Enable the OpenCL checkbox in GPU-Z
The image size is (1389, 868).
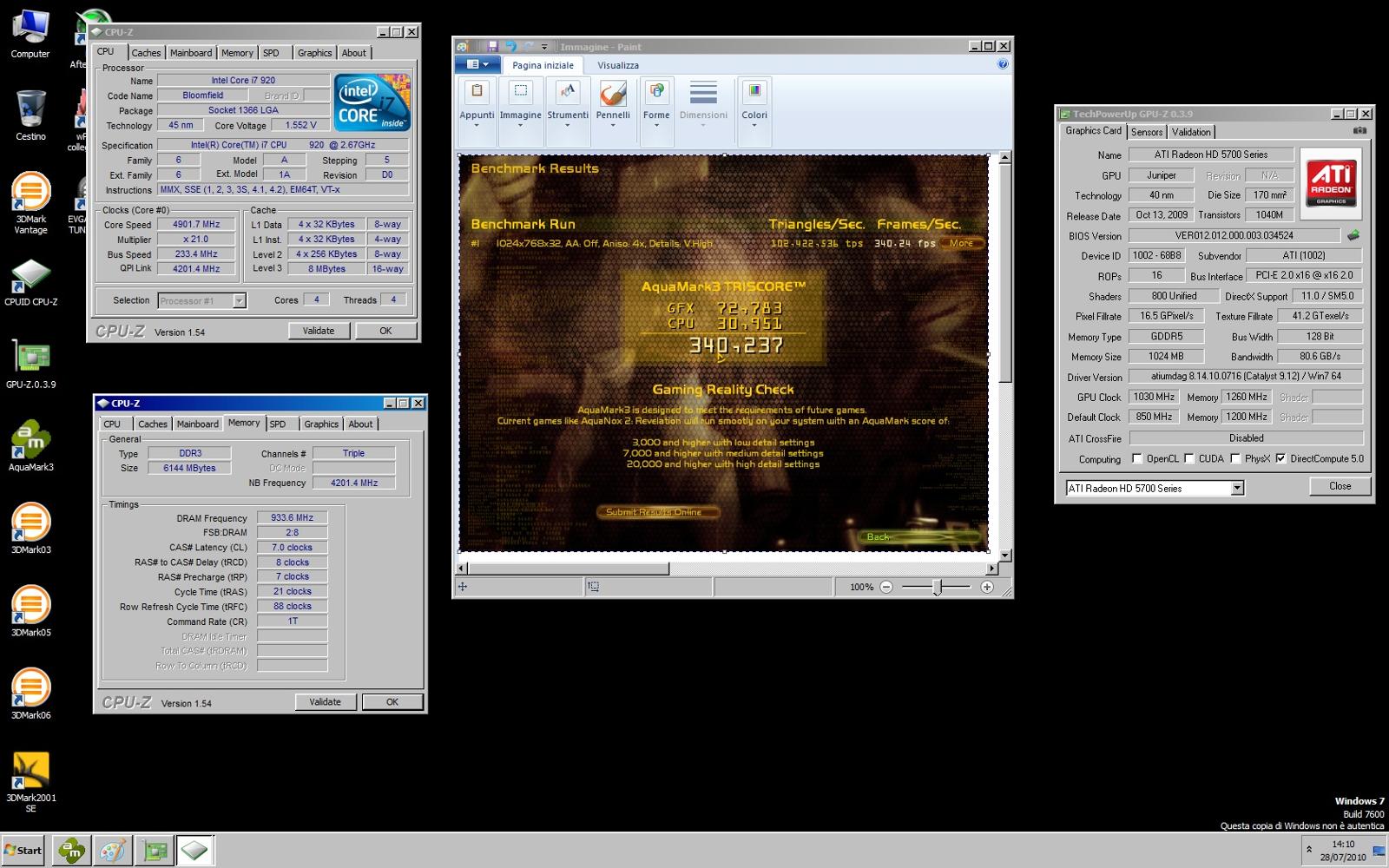click(1136, 458)
